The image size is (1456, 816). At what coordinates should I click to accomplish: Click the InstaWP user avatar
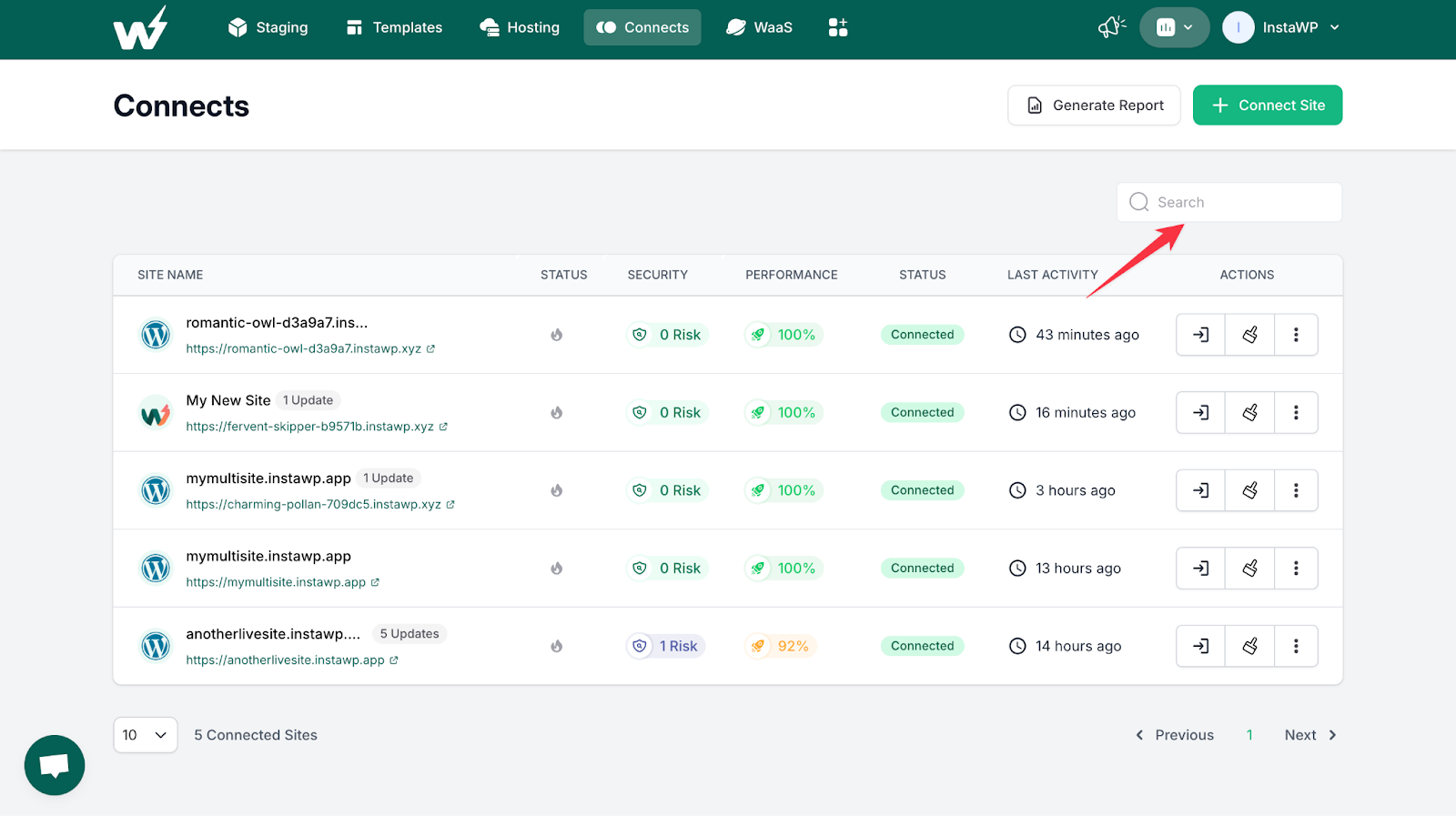point(1239,27)
